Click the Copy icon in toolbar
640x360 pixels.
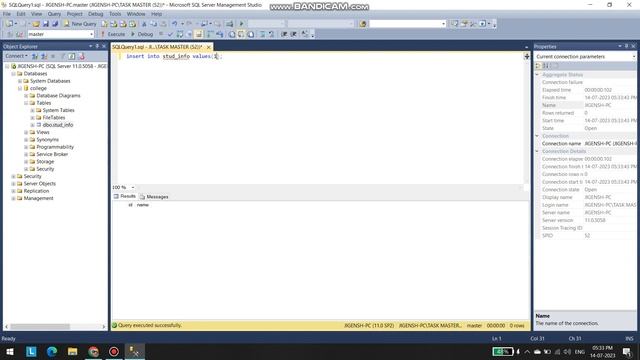[x=153, y=24]
